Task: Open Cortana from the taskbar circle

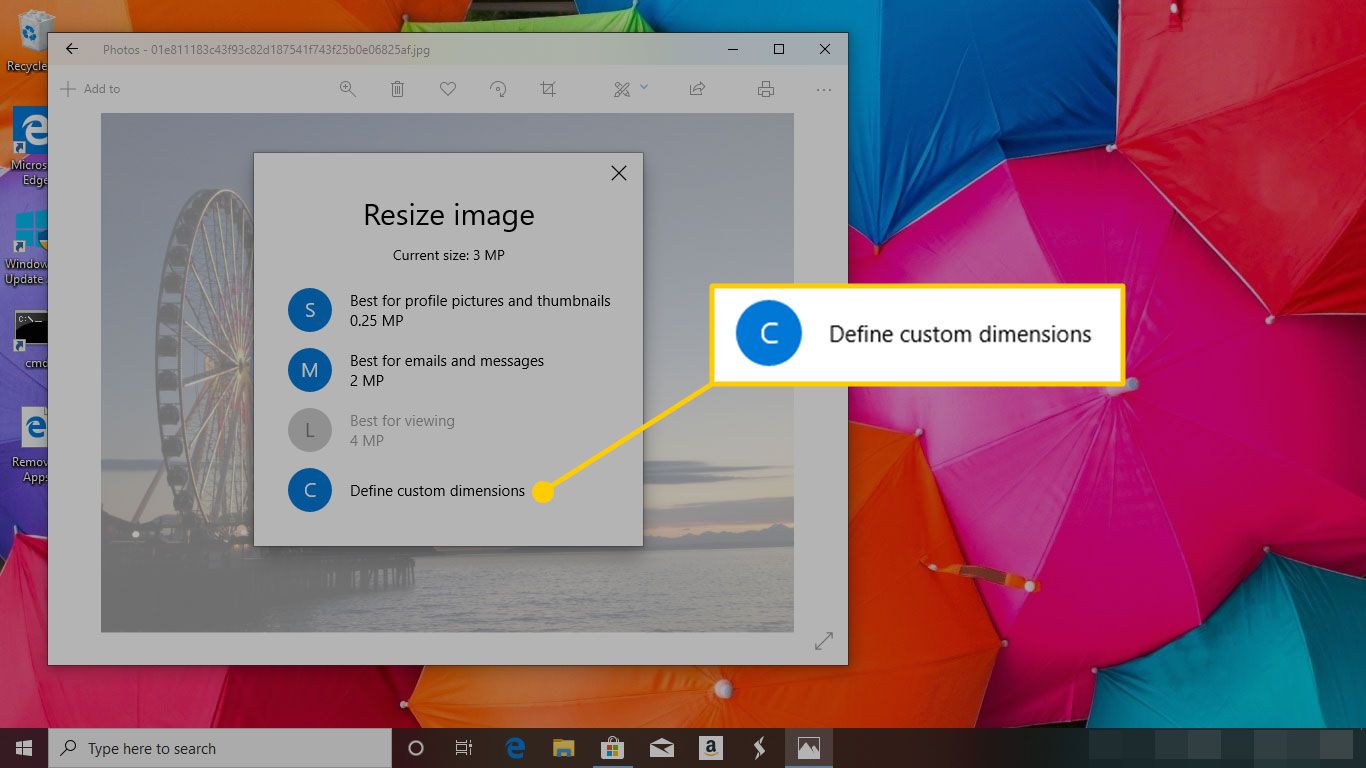Action: coord(416,748)
